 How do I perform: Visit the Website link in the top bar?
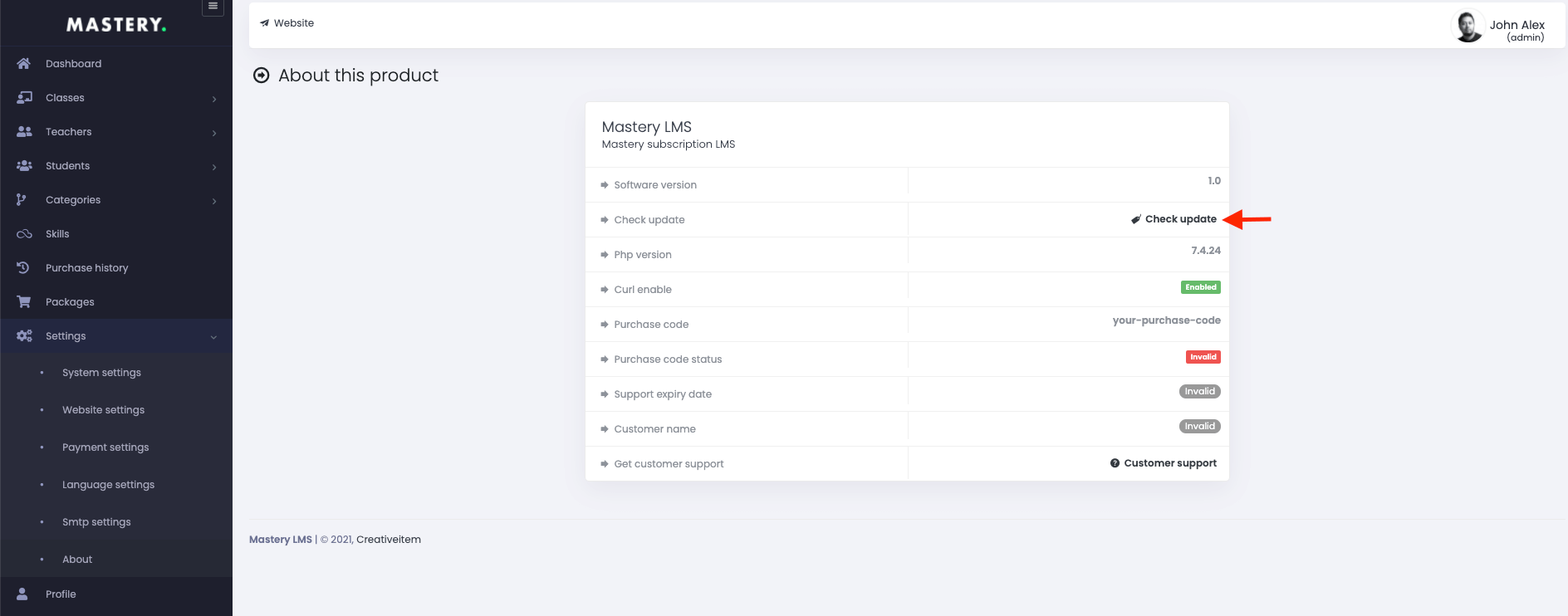click(287, 23)
